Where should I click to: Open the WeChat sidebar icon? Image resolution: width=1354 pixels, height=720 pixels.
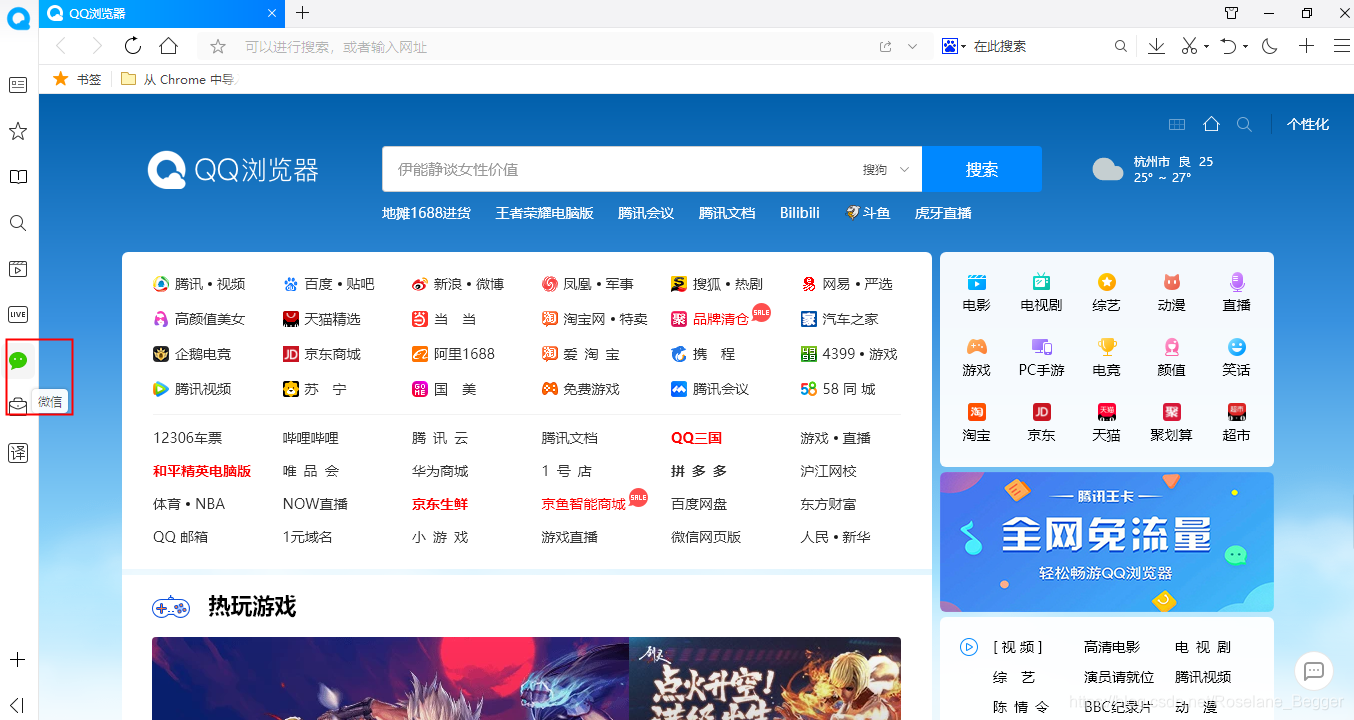coord(18,360)
